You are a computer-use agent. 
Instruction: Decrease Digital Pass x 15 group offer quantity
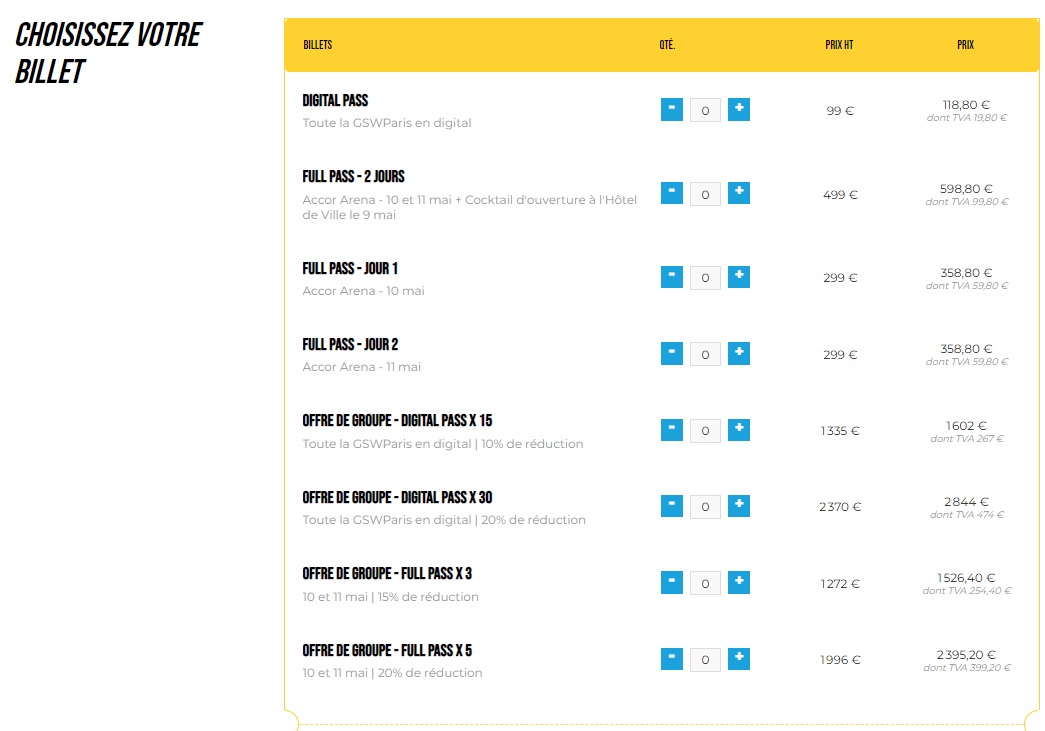coord(672,430)
